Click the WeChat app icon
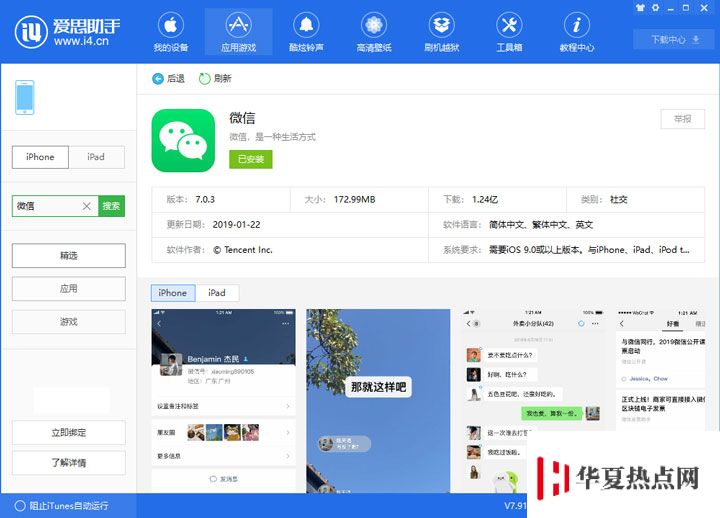This screenshot has width=720, height=518. click(183, 141)
